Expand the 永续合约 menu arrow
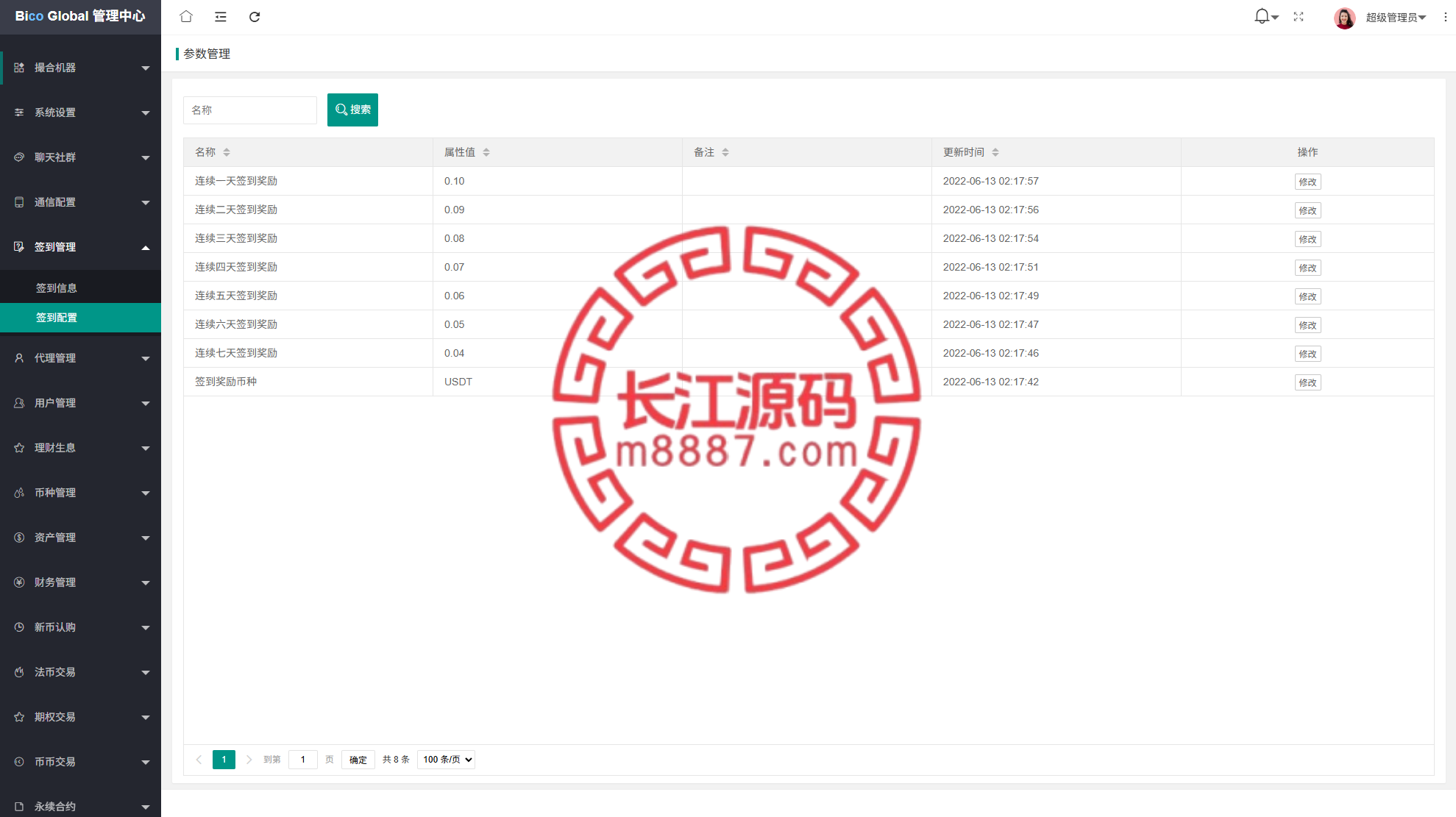Screen dimensions: 1456x817 146,807
